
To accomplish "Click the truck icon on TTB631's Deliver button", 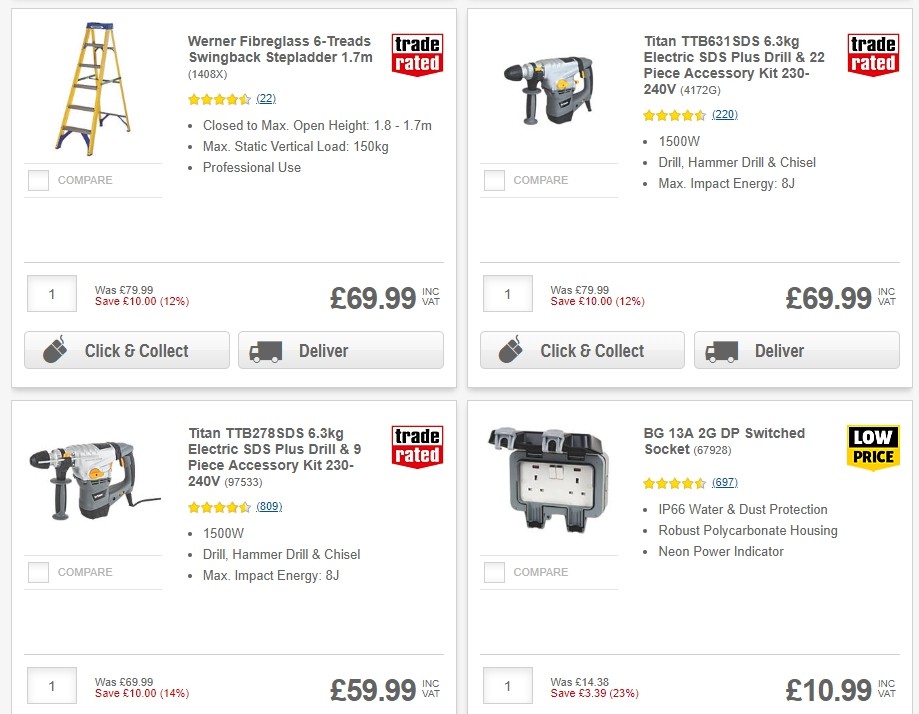I will click(x=722, y=350).
